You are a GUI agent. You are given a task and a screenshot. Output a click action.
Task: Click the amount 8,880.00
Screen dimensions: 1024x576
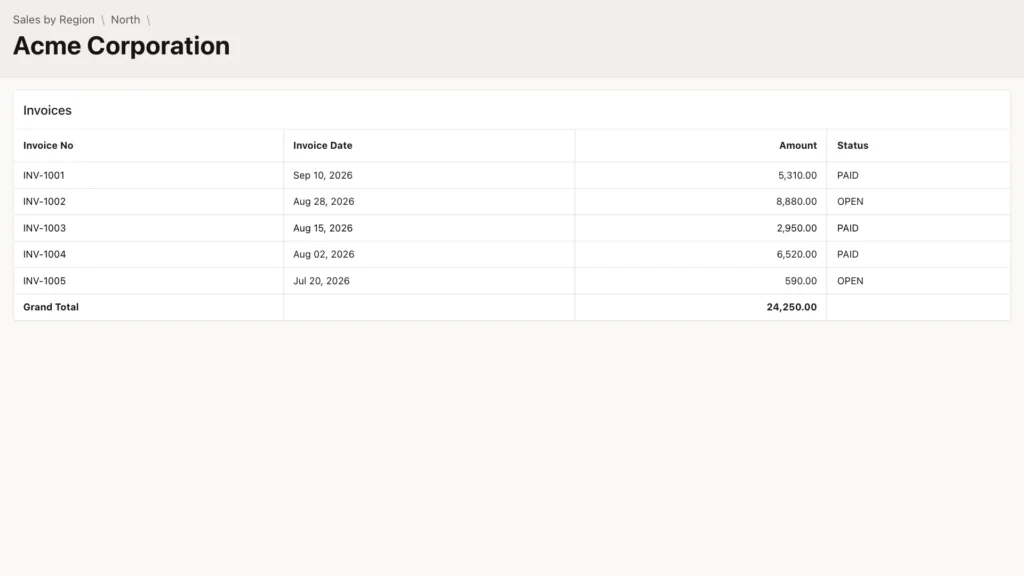click(796, 202)
